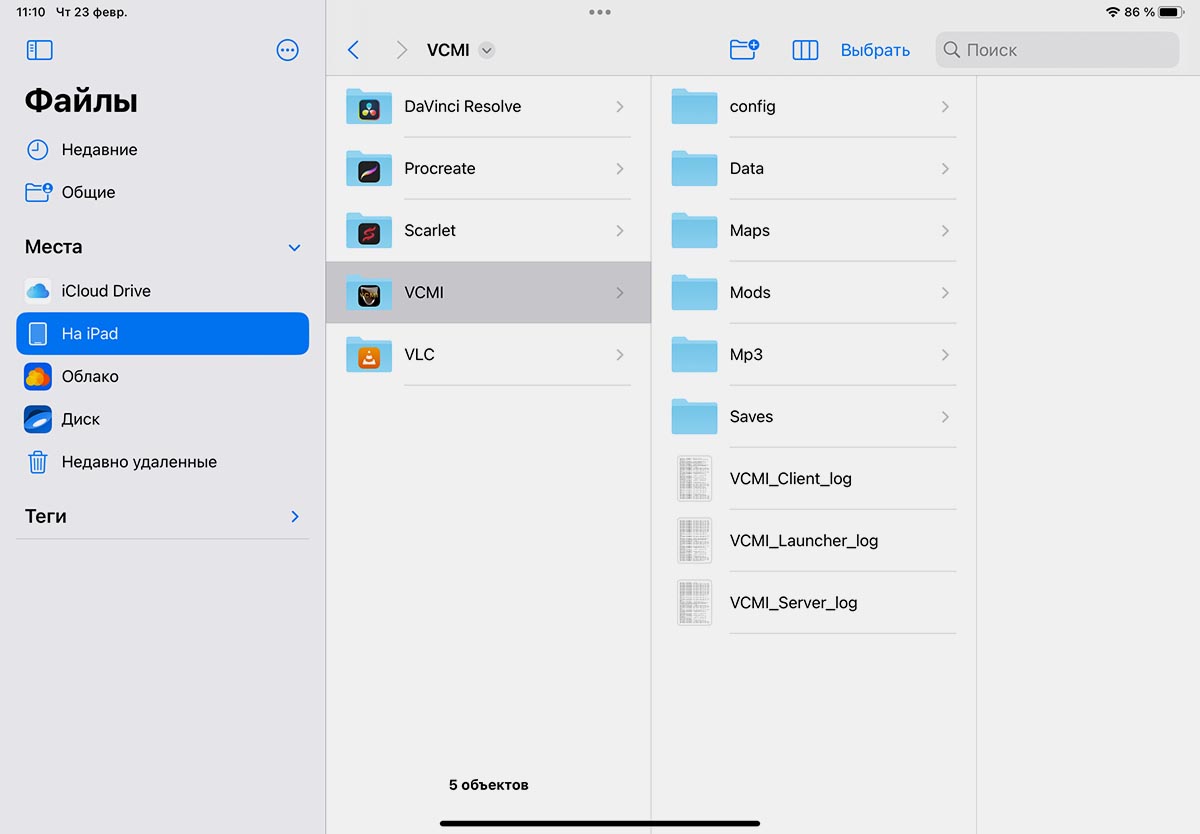Screen dimensions: 1200x834
Task: Expand chevron on Scarlet row
Action: 620,231
